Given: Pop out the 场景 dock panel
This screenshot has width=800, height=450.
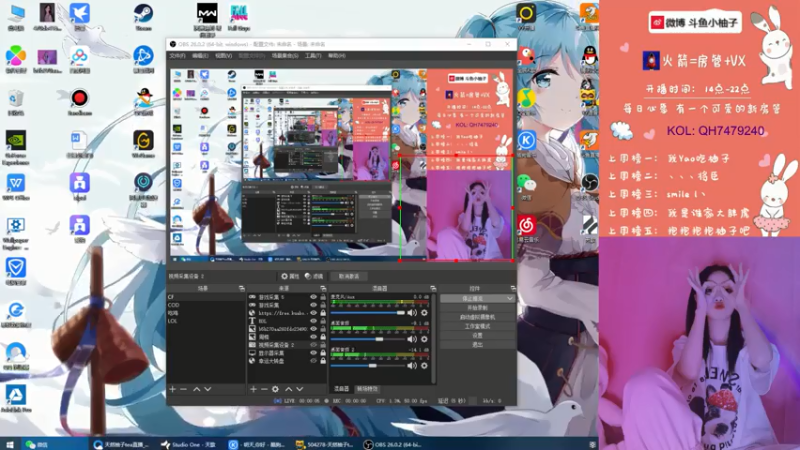Looking at the screenshot, I should pos(241,289).
